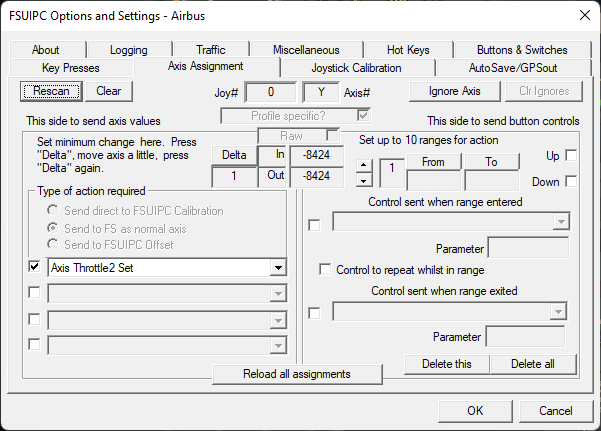Select the Axis Assignment tab
Viewport: 601px width, 431px height.
point(206,66)
